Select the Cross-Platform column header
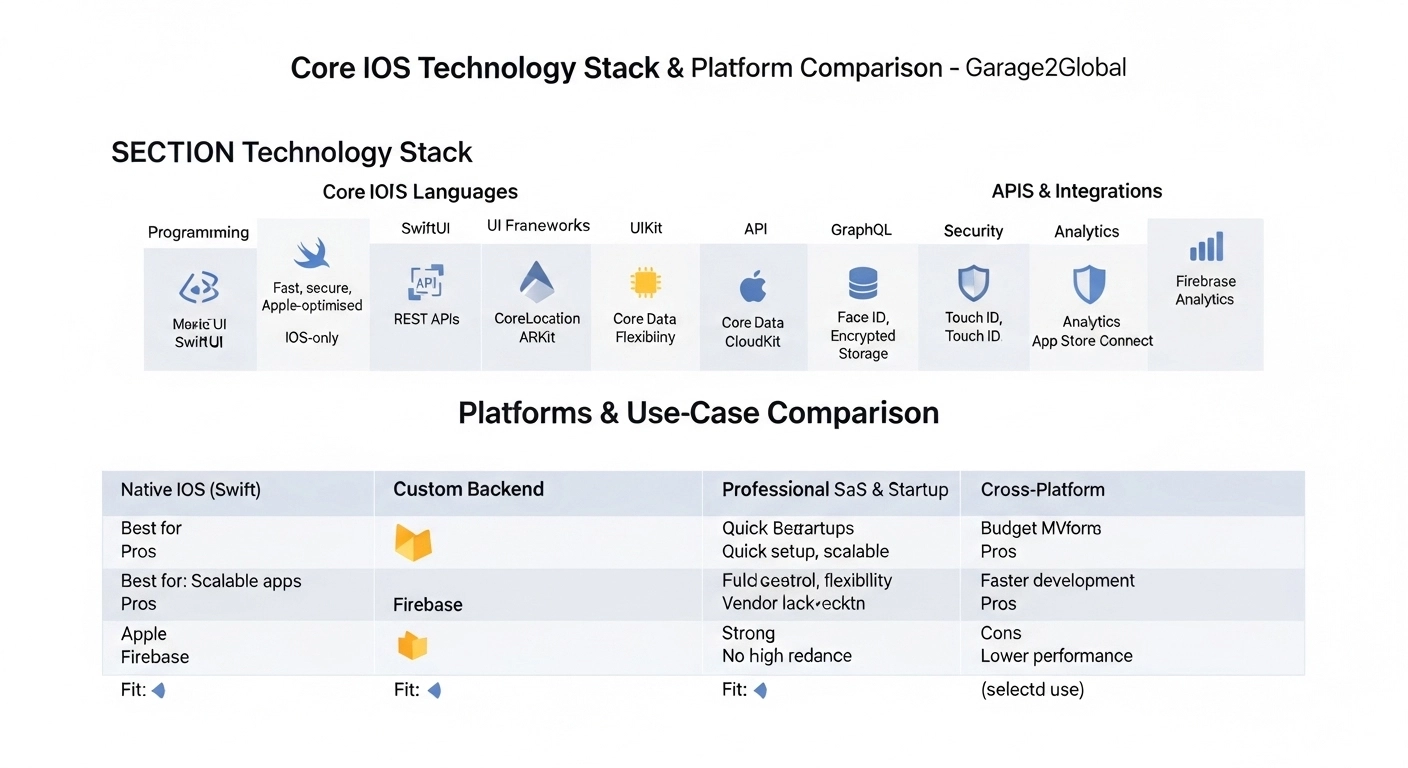 [1043, 490]
